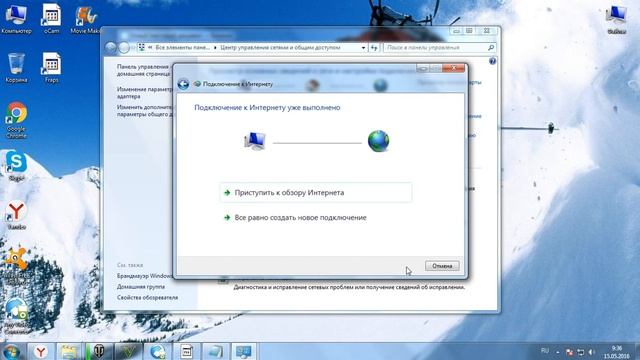Switch to the network control panel taskbar icon
Viewport: 640px width, 360px height.
click(244, 351)
